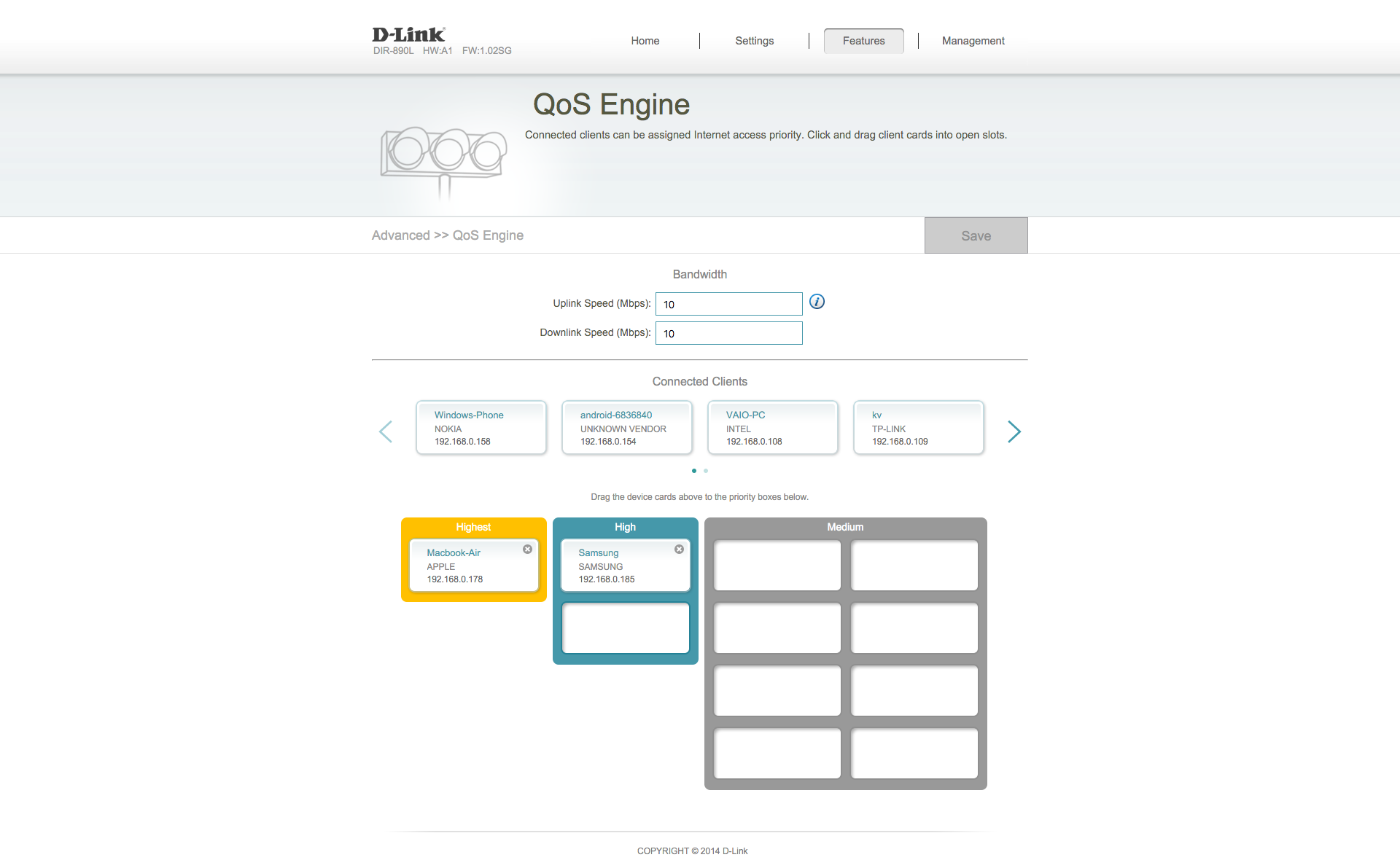Go to second client page dot
Viewport: 1400px width, 860px height.
(706, 471)
